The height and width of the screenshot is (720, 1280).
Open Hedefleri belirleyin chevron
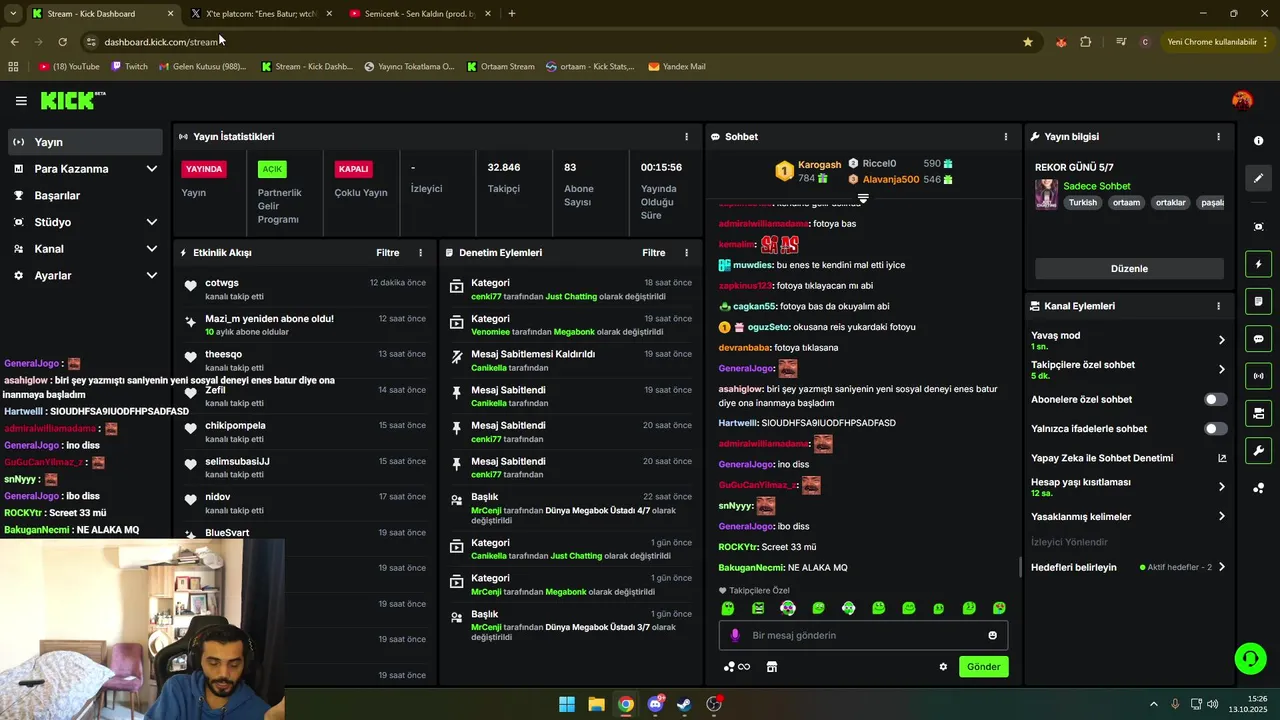[x=1221, y=567]
